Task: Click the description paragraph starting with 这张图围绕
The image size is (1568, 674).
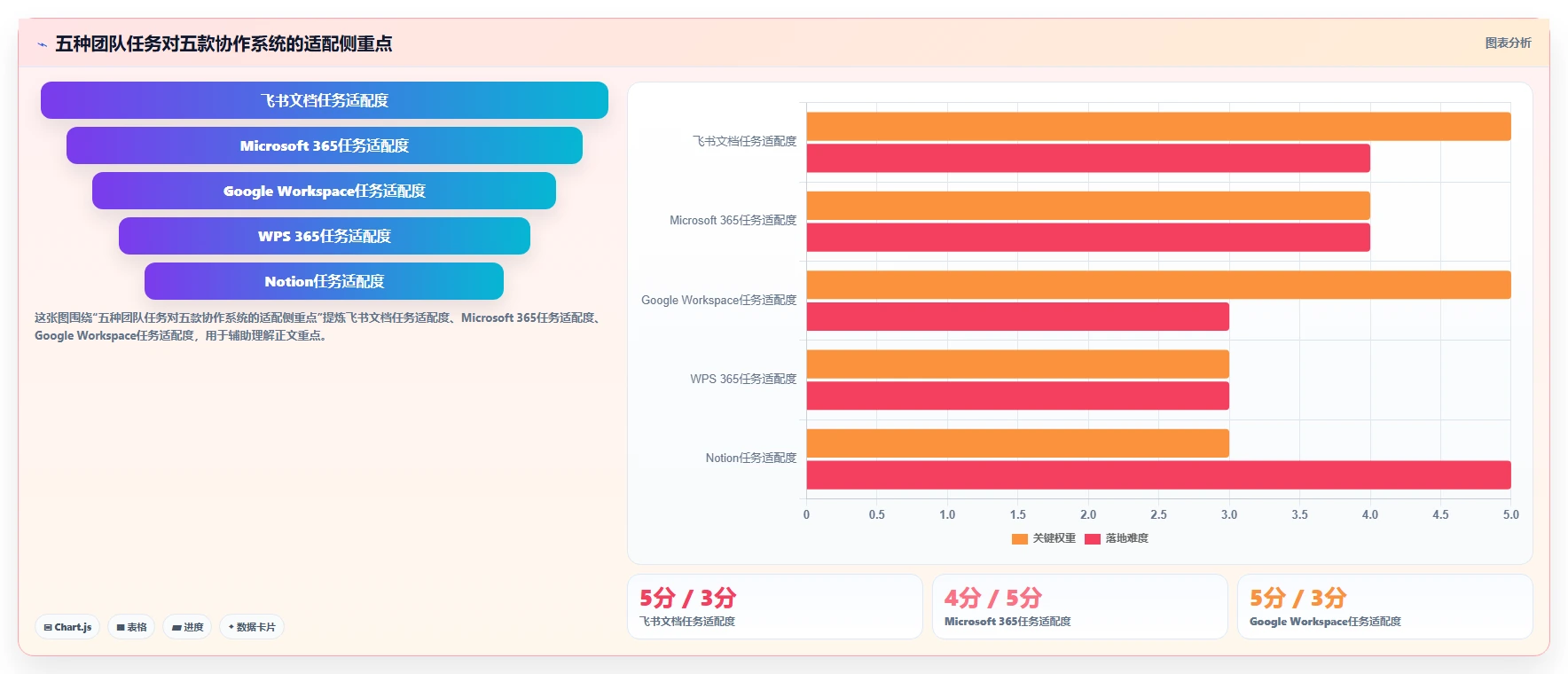Action: tap(319, 326)
